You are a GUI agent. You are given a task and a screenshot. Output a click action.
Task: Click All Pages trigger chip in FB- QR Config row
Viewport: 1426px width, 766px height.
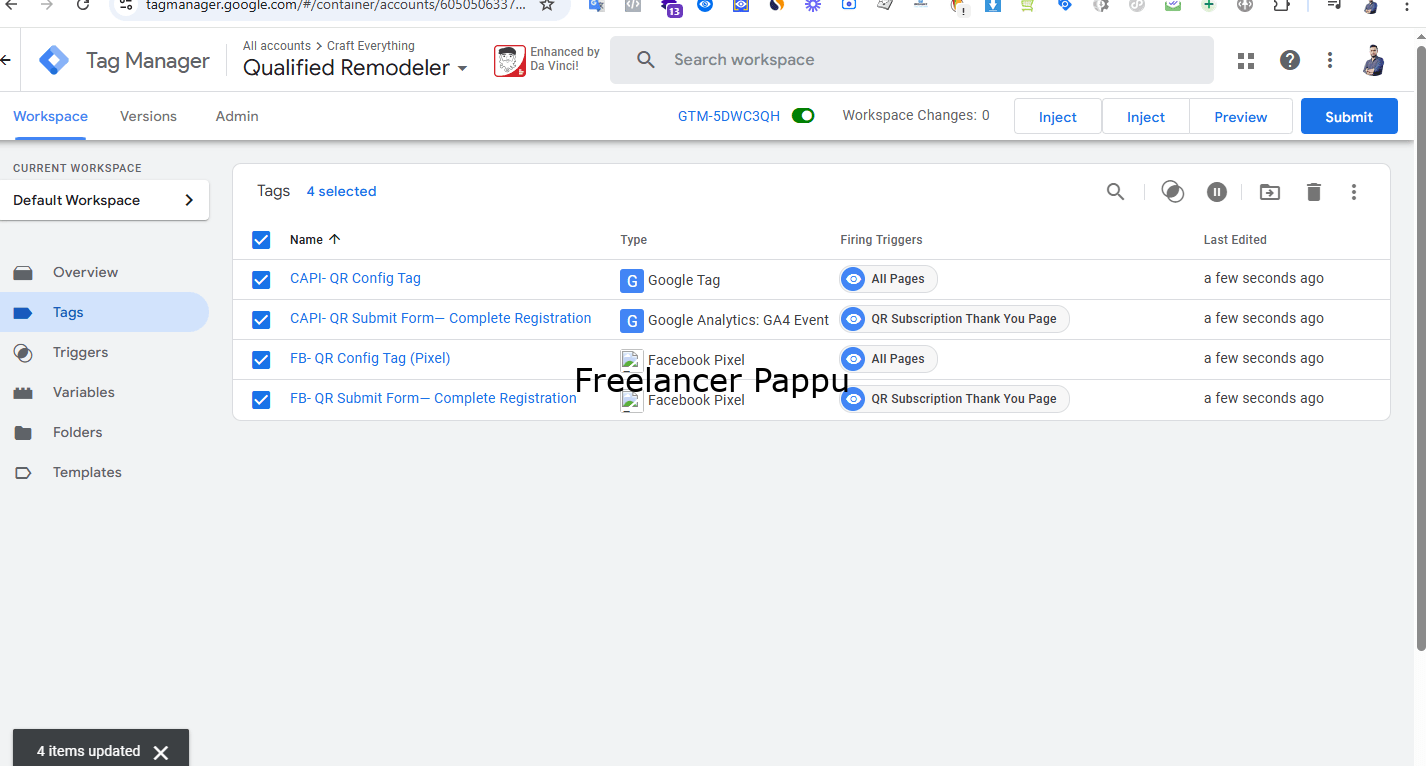[x=888, y=359]
